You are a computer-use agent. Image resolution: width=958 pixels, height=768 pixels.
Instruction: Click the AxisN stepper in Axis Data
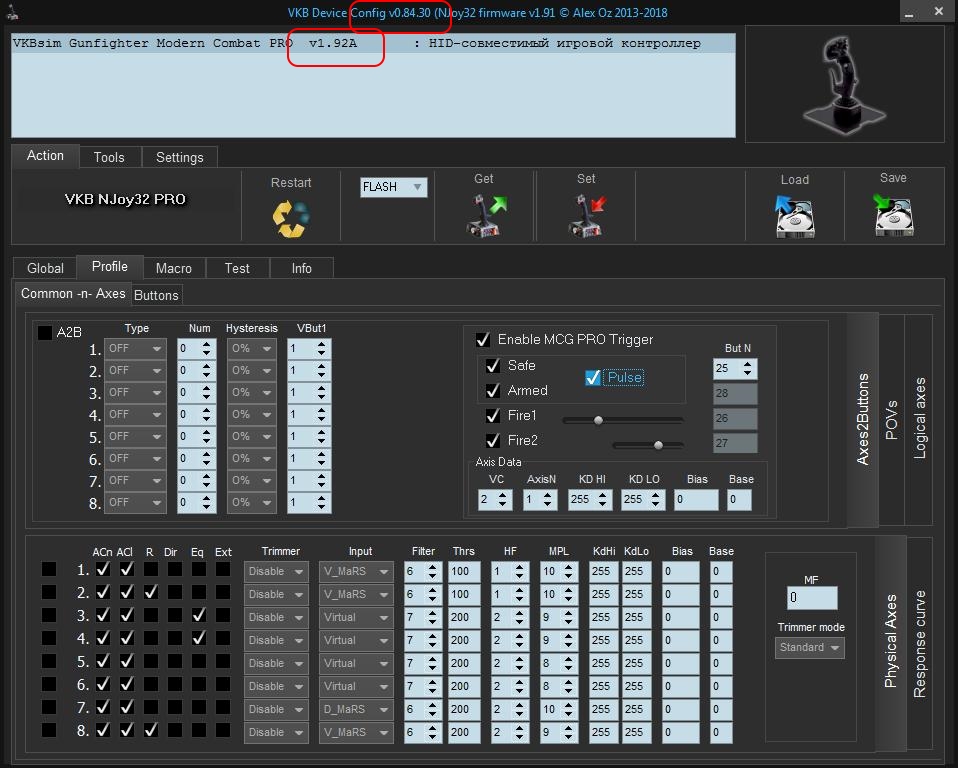click(540, 500)
